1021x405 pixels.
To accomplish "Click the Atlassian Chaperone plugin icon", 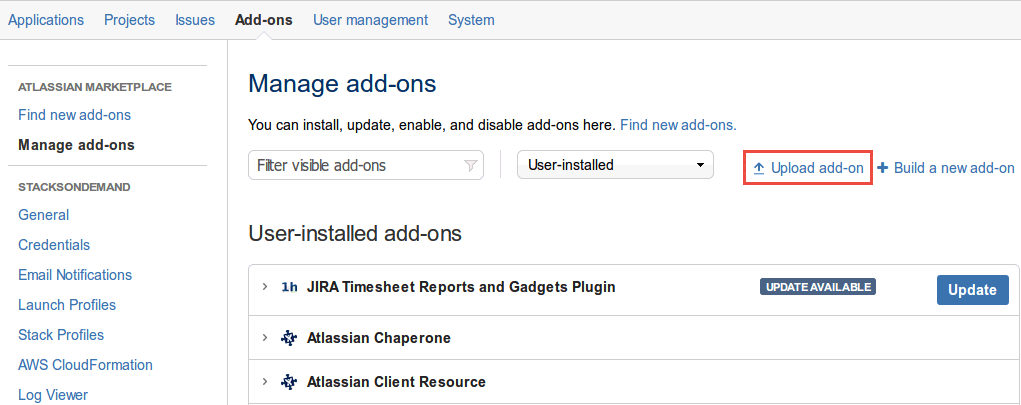I will pyautogui.click(x=288, y=338).
